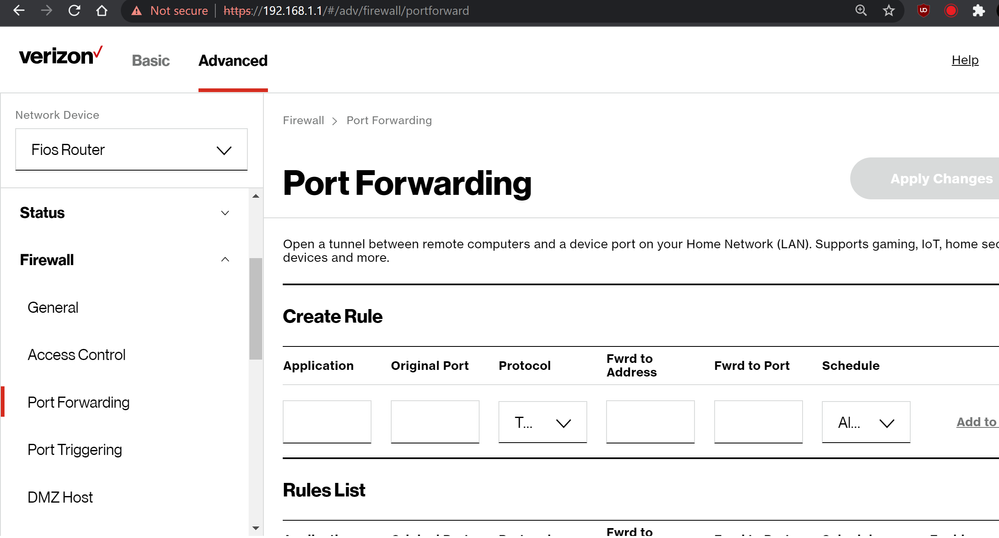Click the Verizon logo
The image size is (999, 538).
(x=60, y=57)
